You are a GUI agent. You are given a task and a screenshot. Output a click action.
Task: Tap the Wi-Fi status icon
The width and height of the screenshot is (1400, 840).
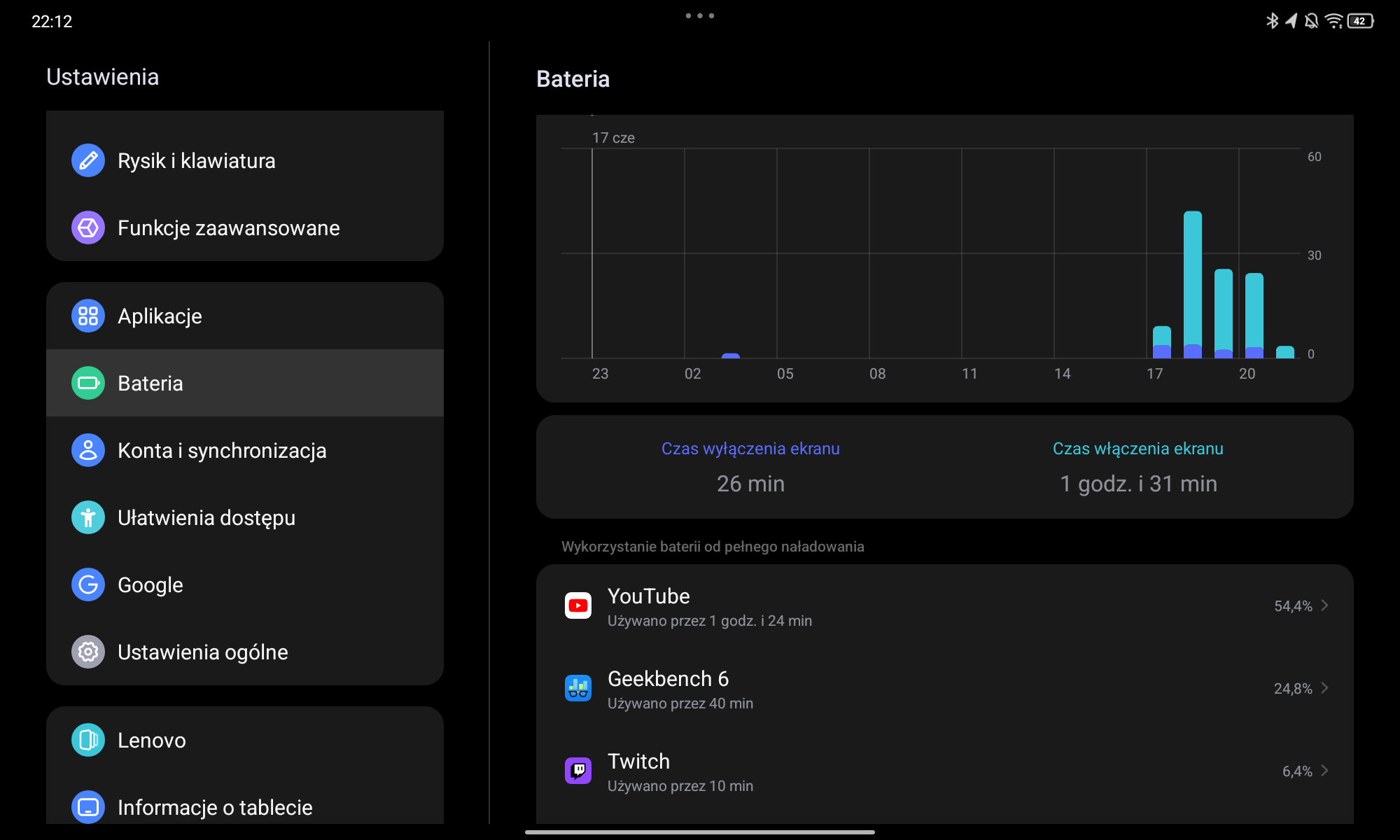tap(1334, 21)
